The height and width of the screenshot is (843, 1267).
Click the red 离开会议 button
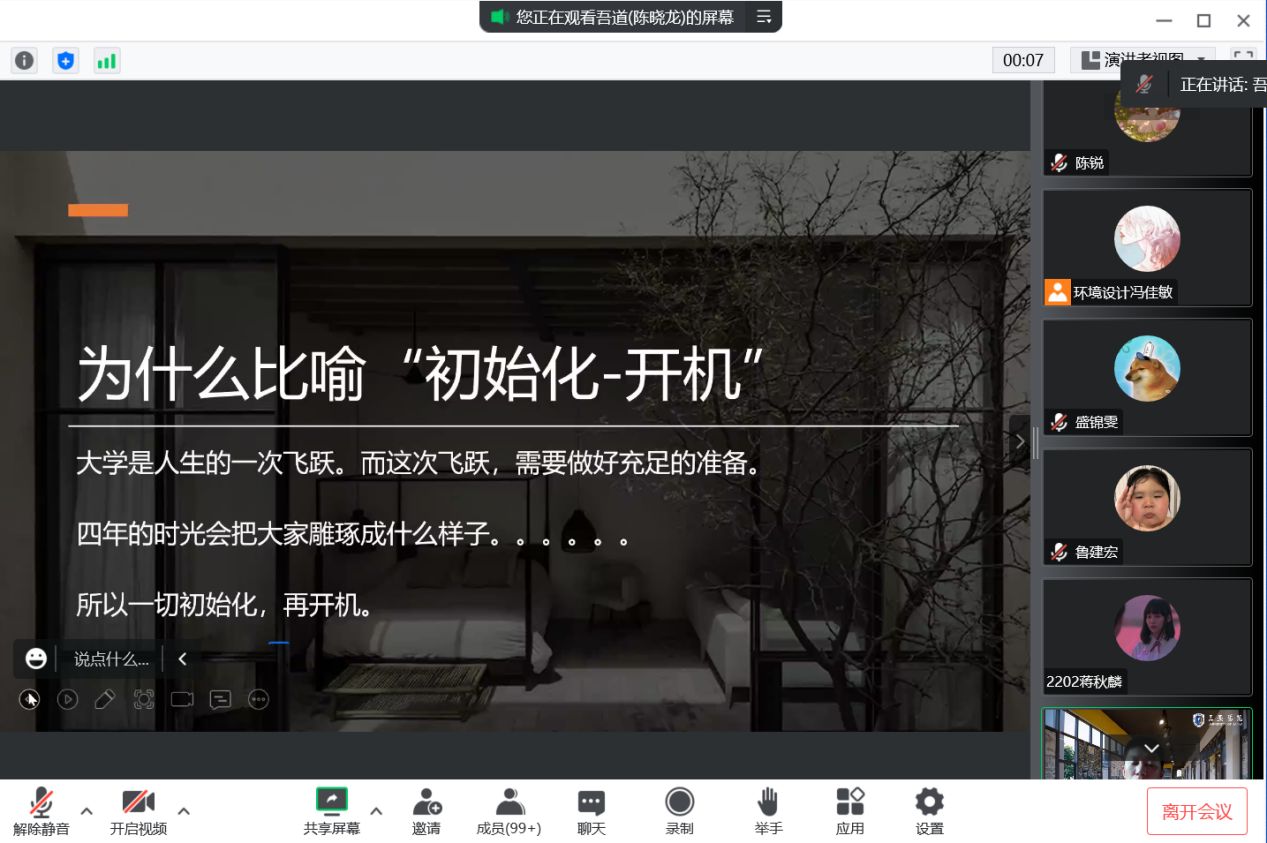(1196, 811)
